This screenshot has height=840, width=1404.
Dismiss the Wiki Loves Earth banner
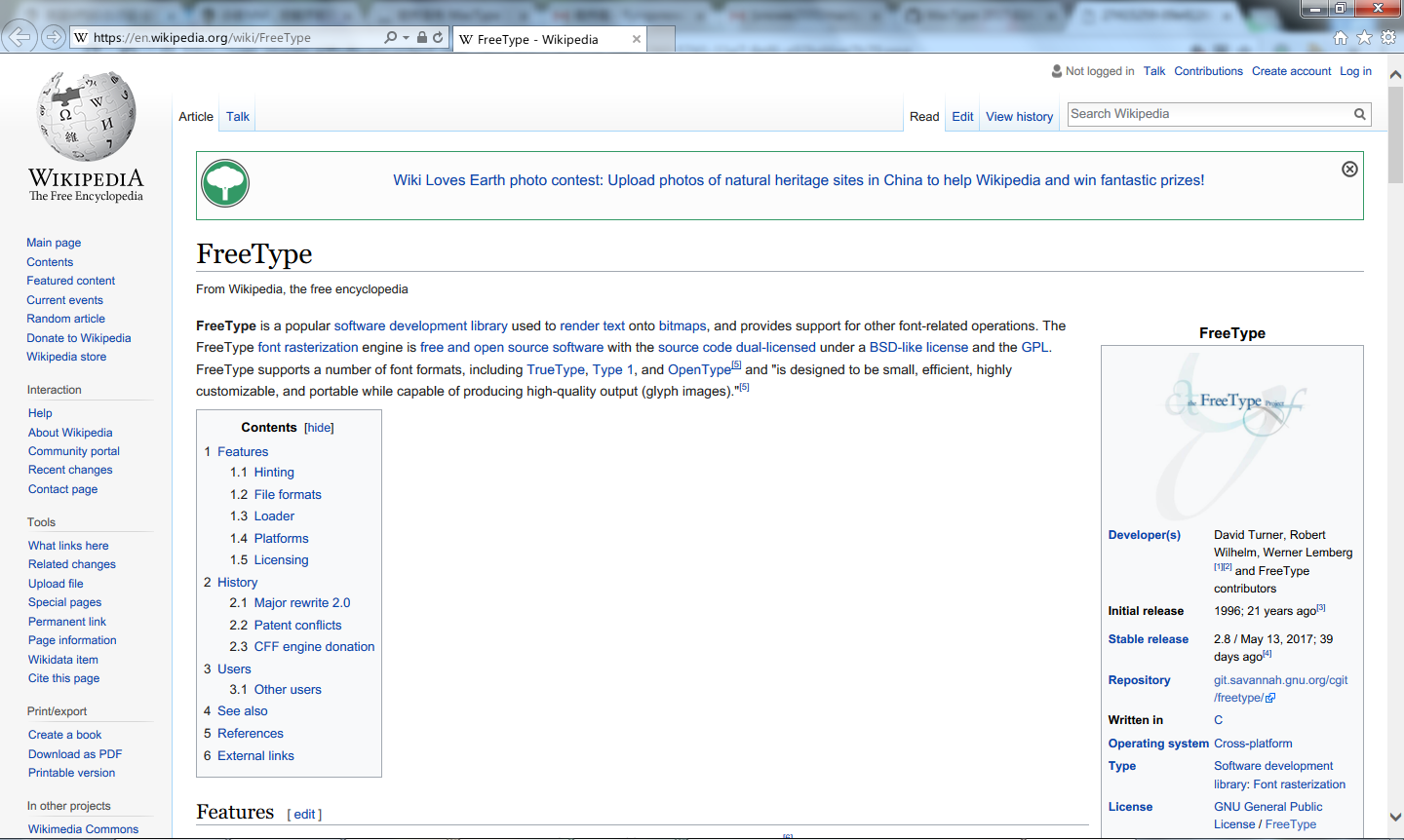[1349, 169]
